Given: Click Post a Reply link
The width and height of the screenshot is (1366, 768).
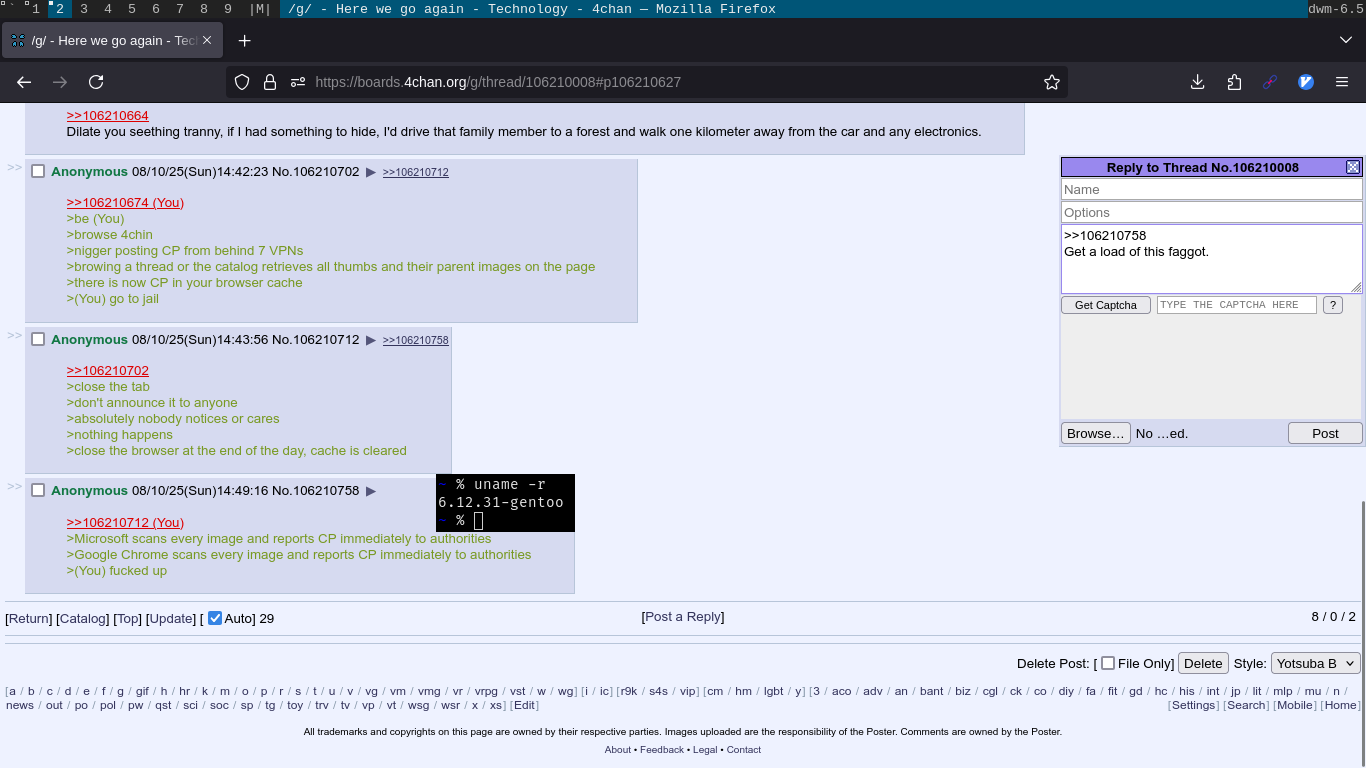Looking at the screenshot, I should 683,616.
